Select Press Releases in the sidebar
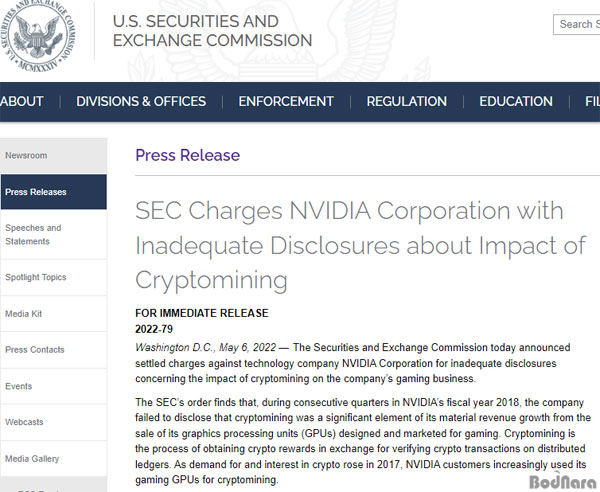The width and height of the screenshot is (600, 492). tap(54, 192)
